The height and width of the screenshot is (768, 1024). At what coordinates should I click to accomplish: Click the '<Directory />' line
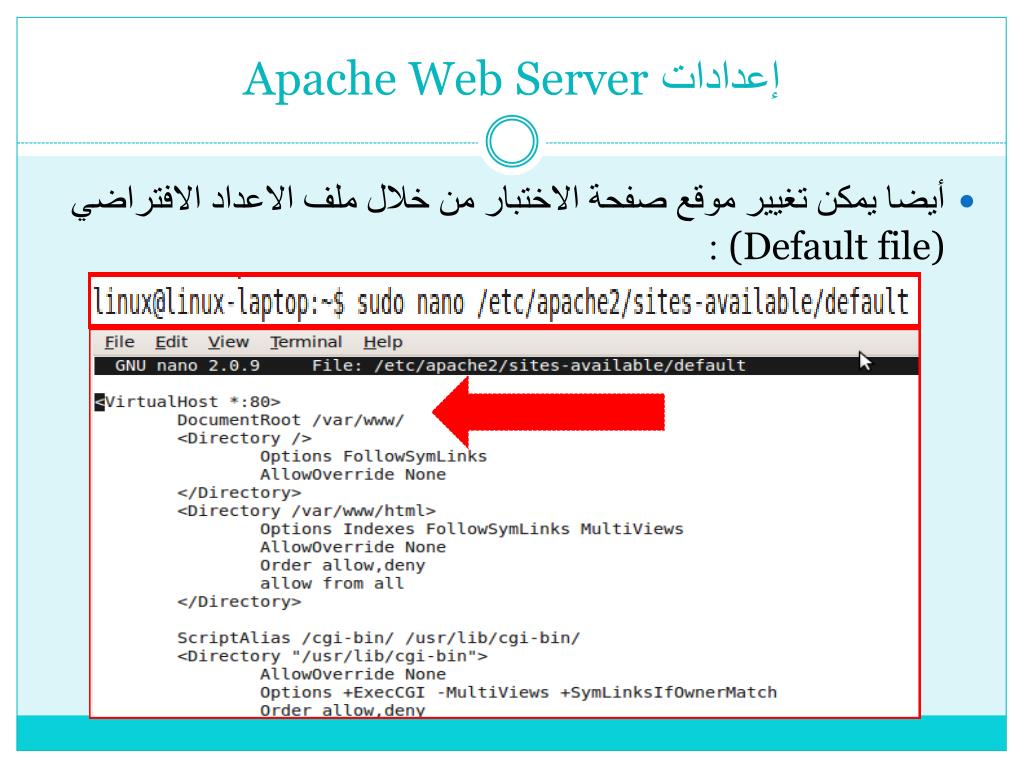[x=244, y=438]
